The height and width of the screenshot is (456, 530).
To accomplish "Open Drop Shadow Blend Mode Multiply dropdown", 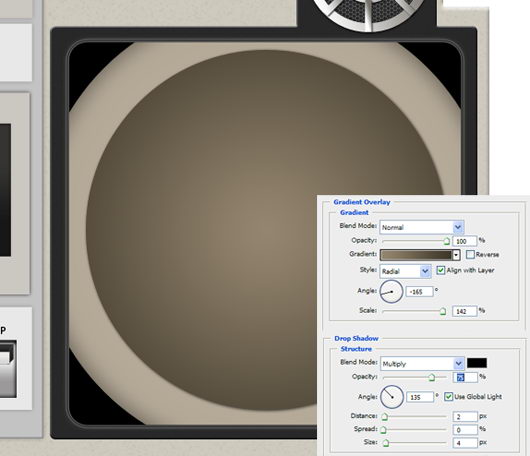I will click(x=422, y=364).
